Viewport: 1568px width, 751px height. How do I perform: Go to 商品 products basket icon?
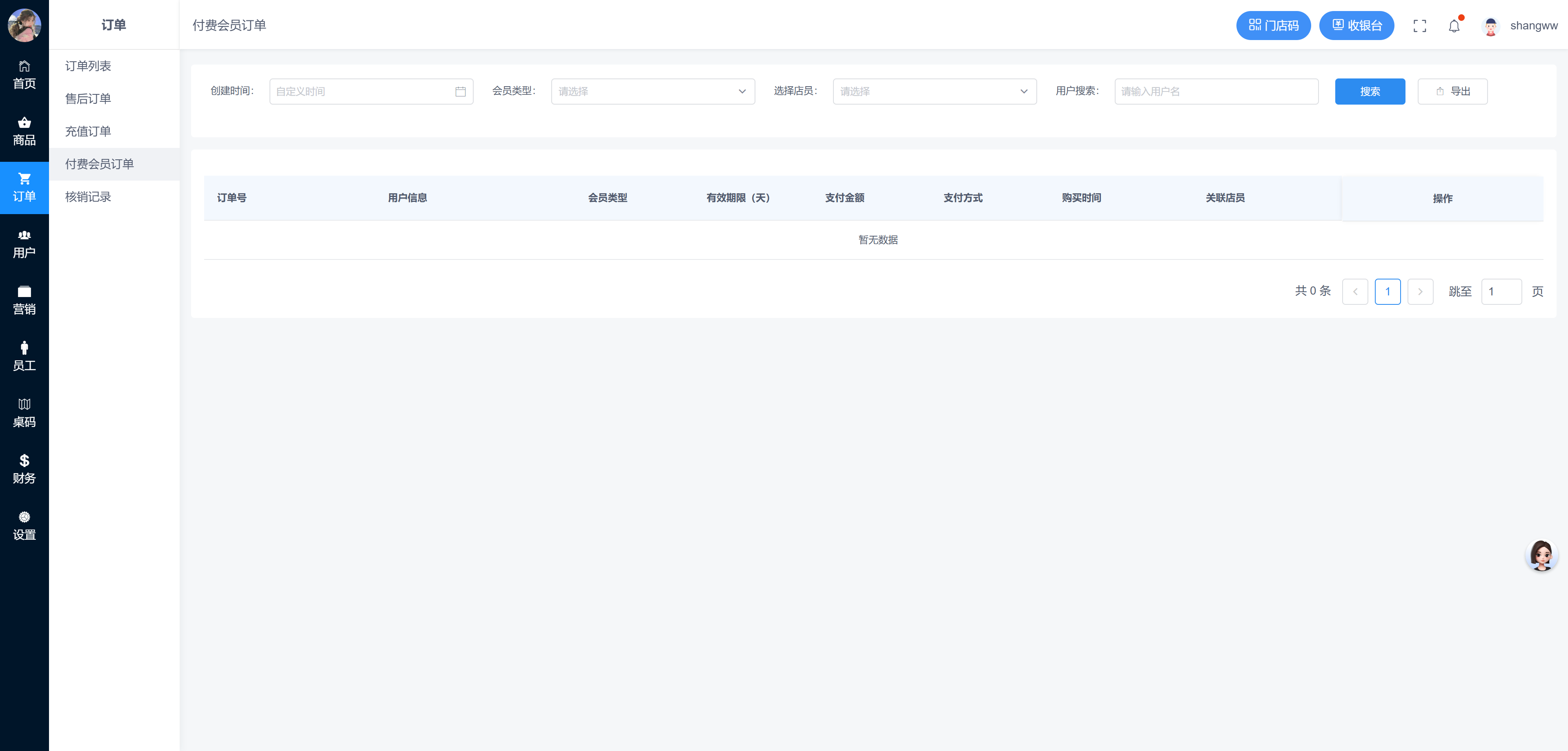pos(24,131)
